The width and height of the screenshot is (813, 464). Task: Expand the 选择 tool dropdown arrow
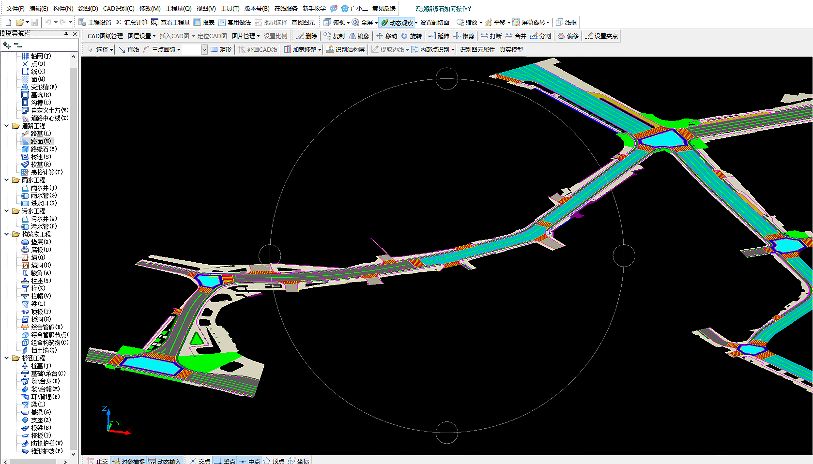click(112, 48)
